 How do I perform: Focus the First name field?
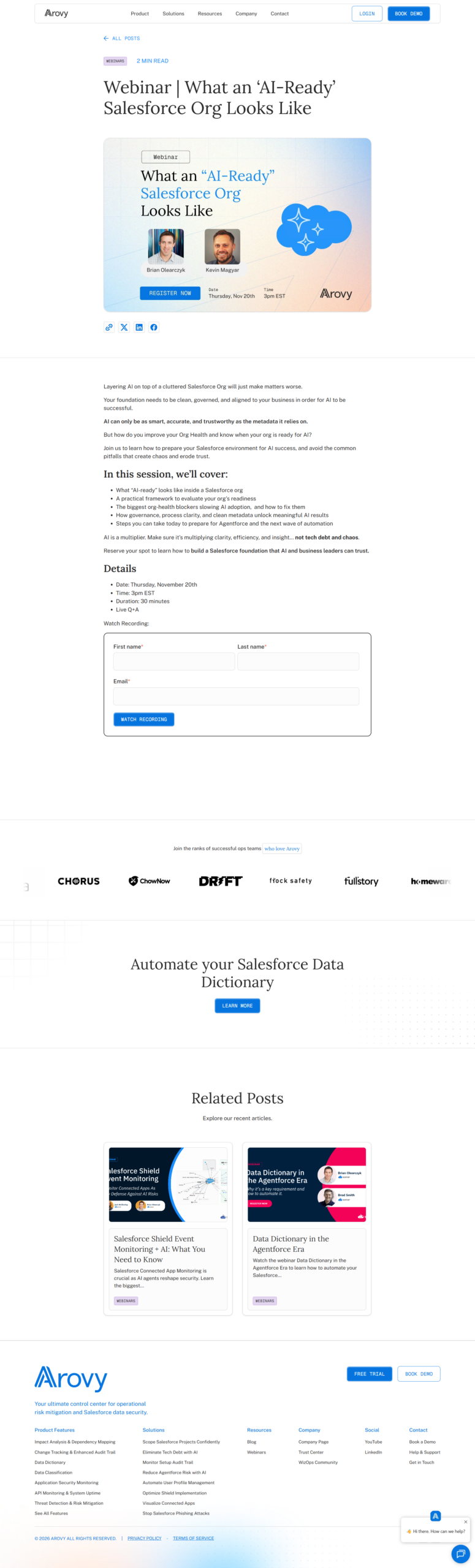click(x=174, y=661)
